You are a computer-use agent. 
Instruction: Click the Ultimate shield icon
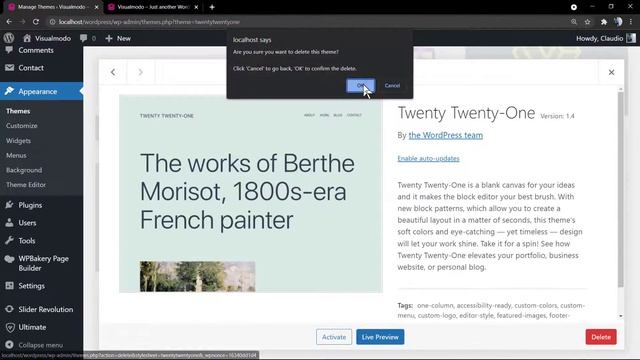click(10, 327)
